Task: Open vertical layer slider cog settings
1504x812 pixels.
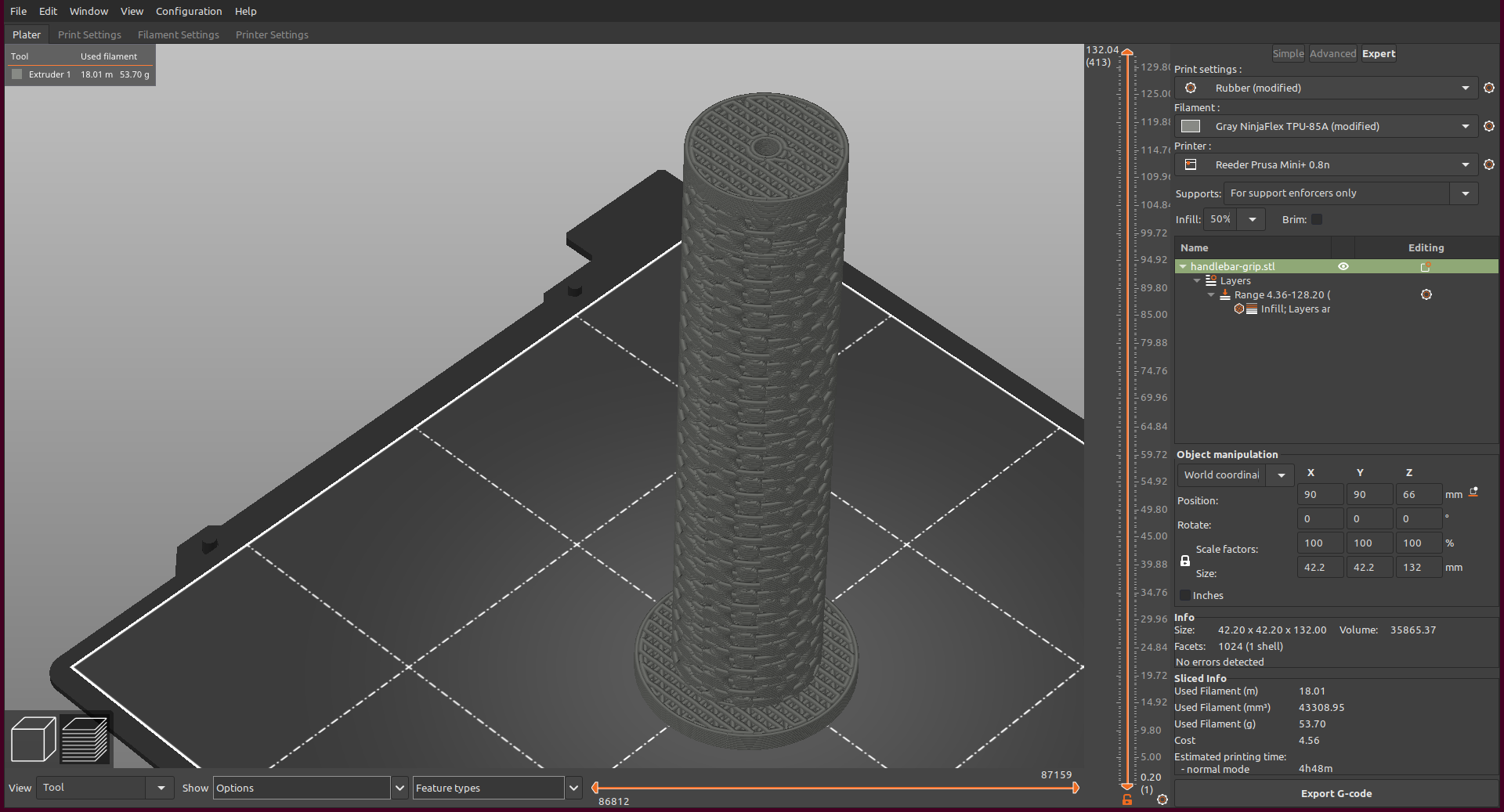Action: [1162, 799]
